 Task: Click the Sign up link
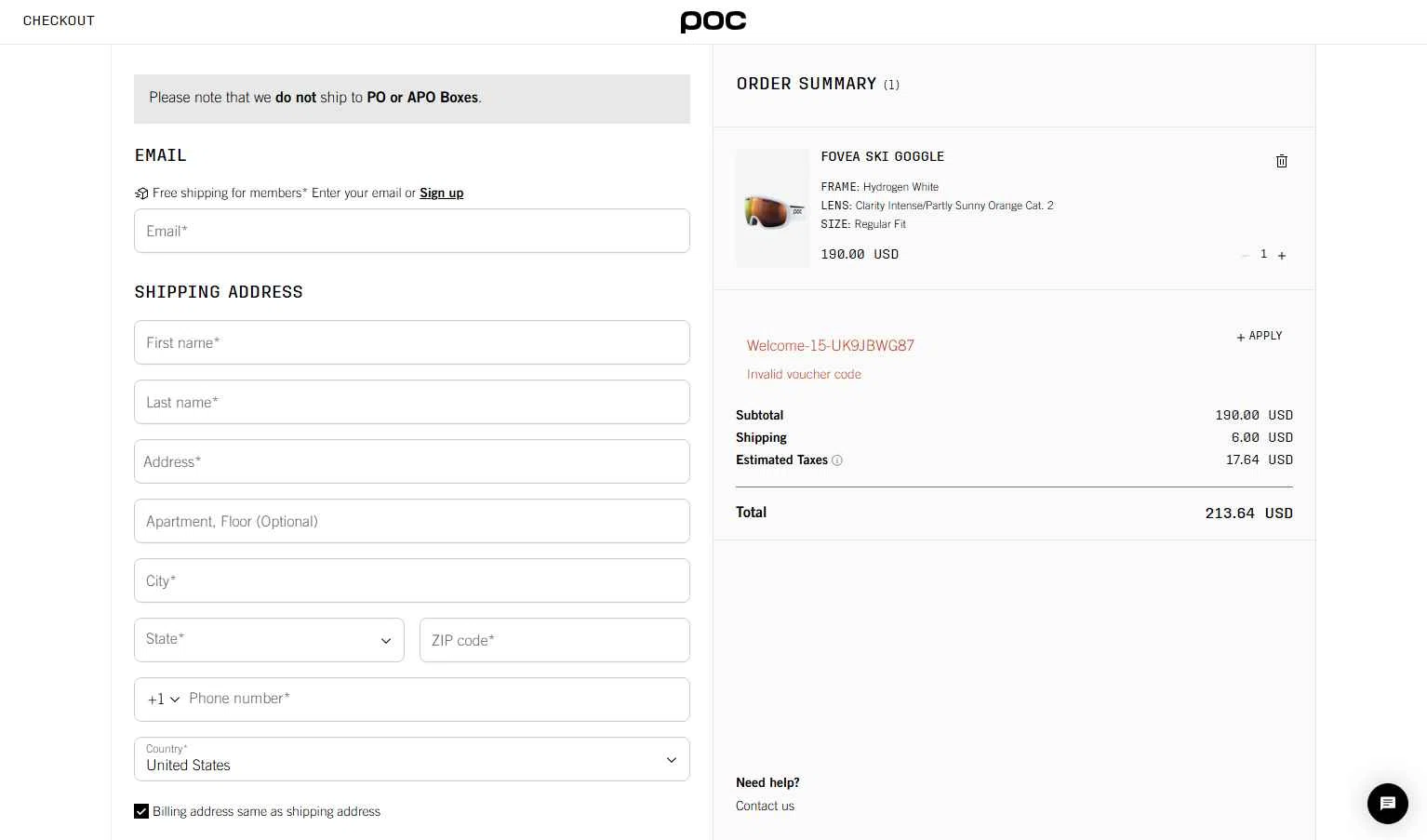[441, 193]
